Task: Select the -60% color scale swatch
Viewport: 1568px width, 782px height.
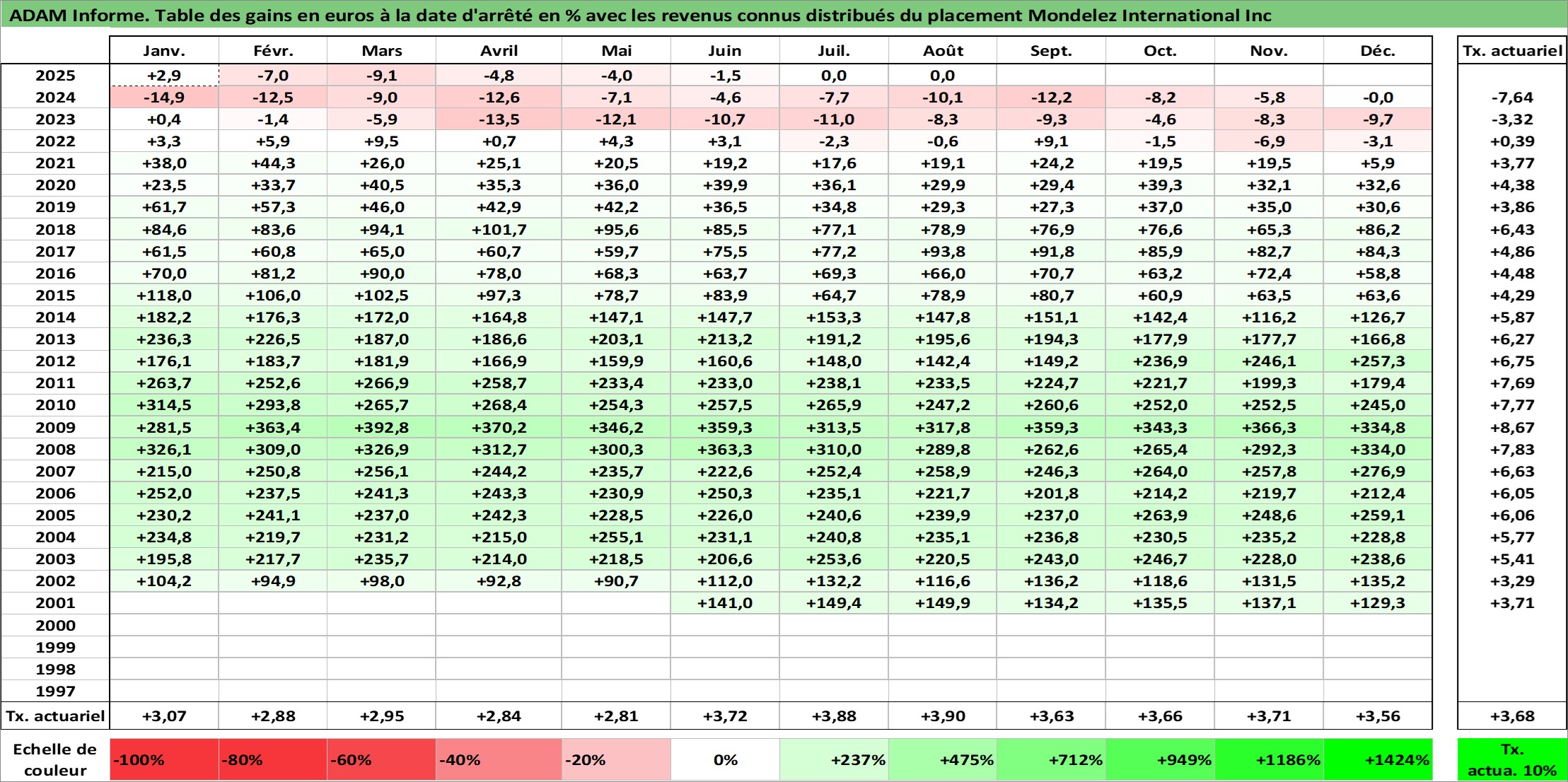Action: point(381,760)
